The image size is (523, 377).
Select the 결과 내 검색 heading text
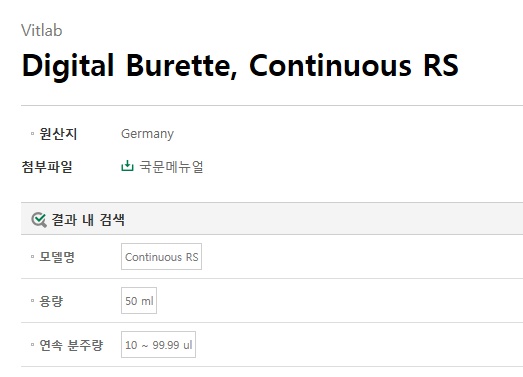88,220
